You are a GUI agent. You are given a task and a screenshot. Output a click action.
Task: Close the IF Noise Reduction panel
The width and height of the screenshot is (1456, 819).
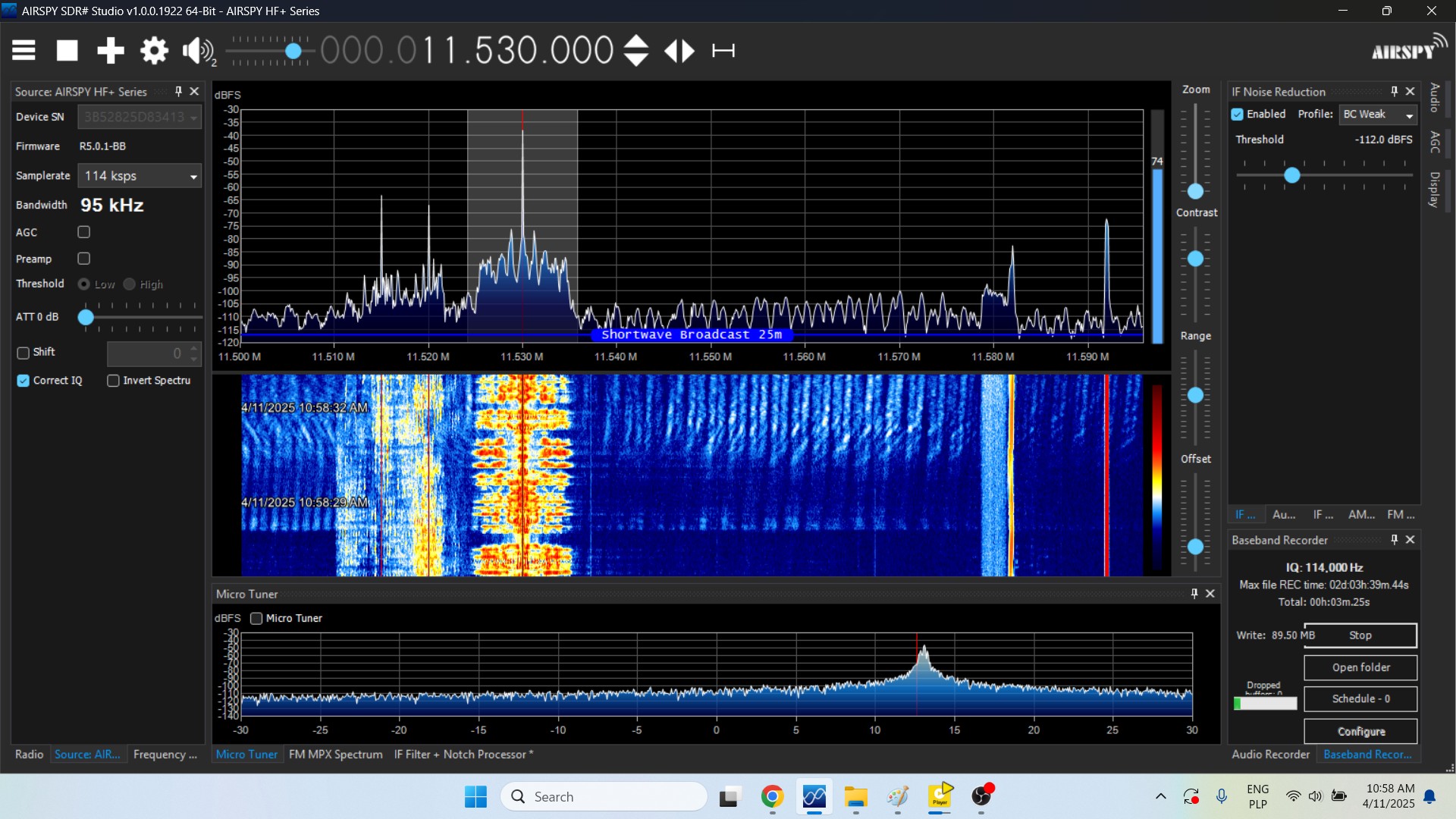pyautogui.click(x=1410, y=91)
